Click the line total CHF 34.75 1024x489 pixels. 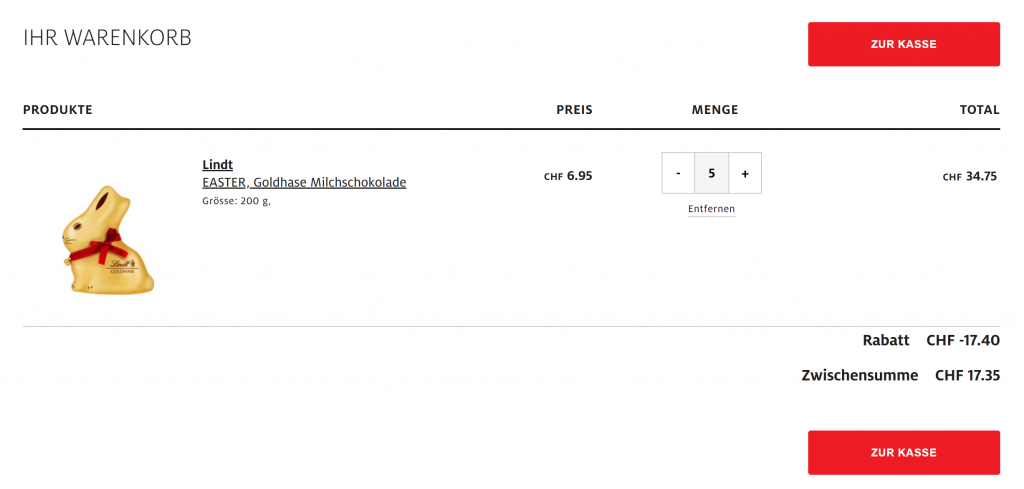coord(969,177)
